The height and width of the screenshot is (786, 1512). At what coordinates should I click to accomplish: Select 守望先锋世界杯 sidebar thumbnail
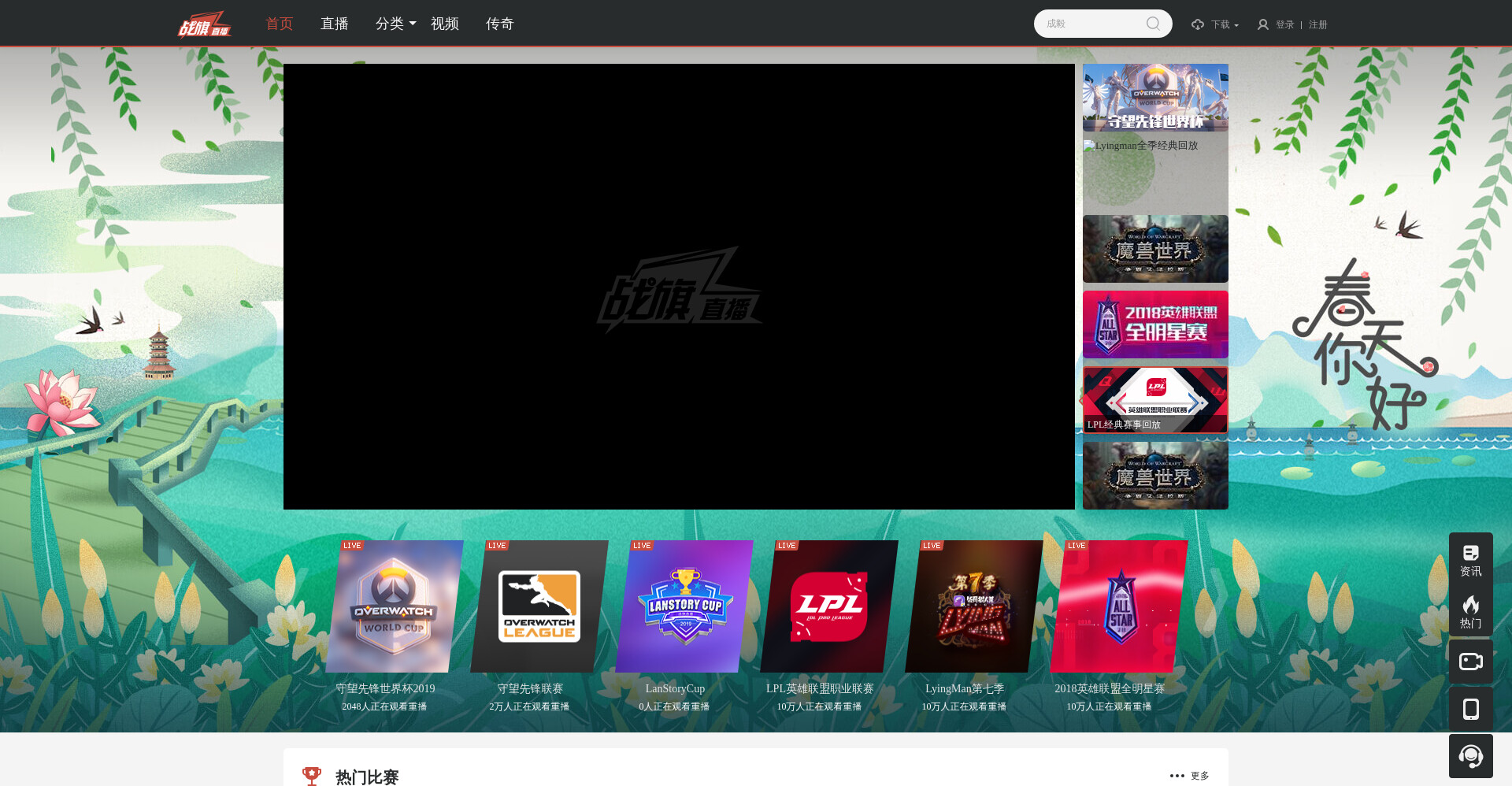(1155, 98)
